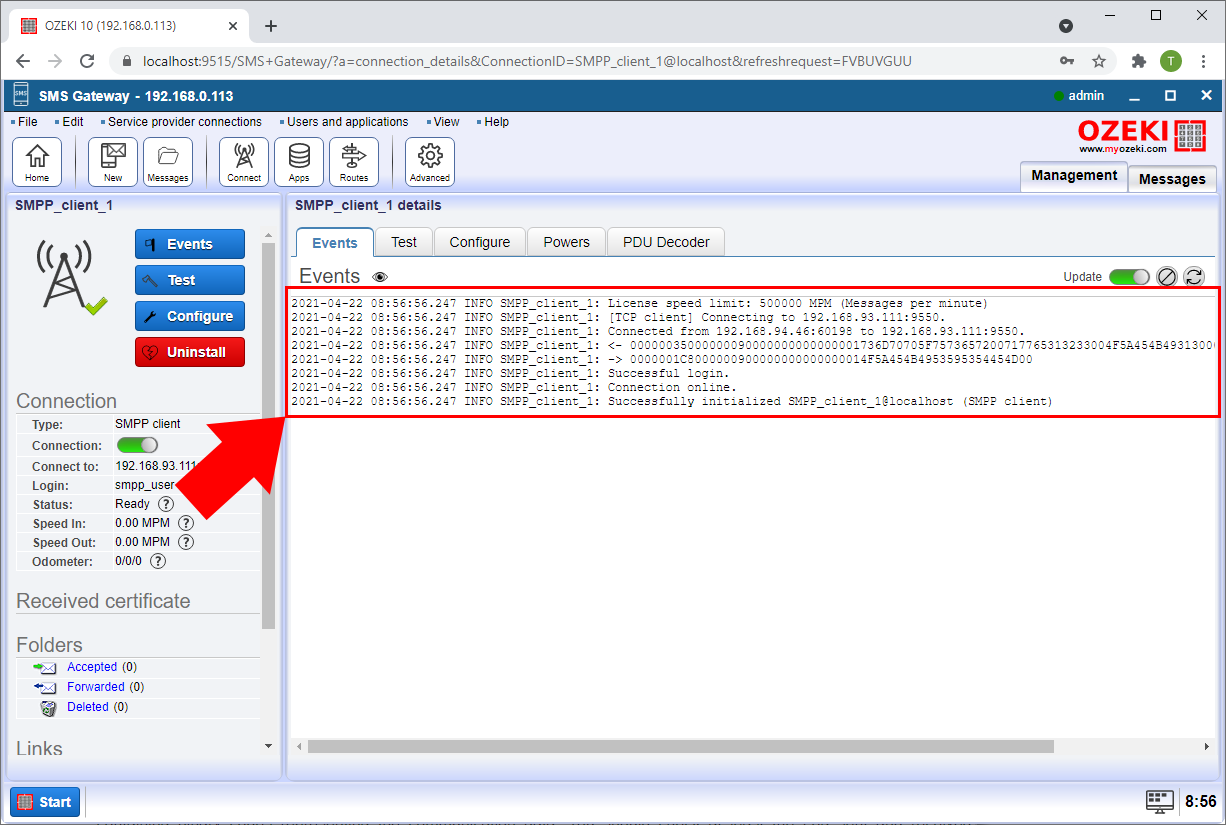Click the taskbar clock showing 8:56
The height and width of the screenshot is (825, 1226).
click(x=1200, y=801)
